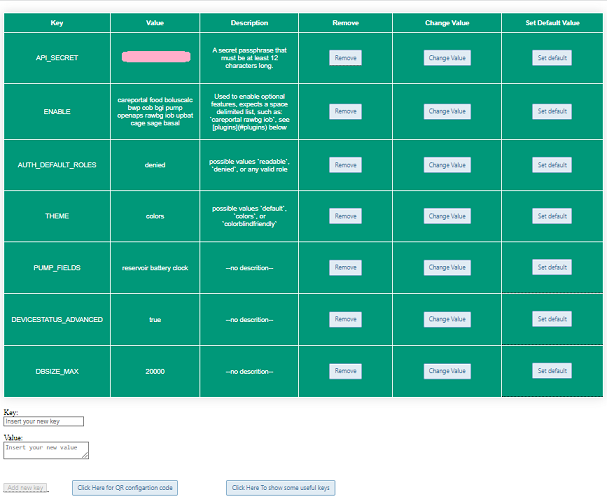Focus the new key input field
The image size is (607, 497).
click(44, 422)
